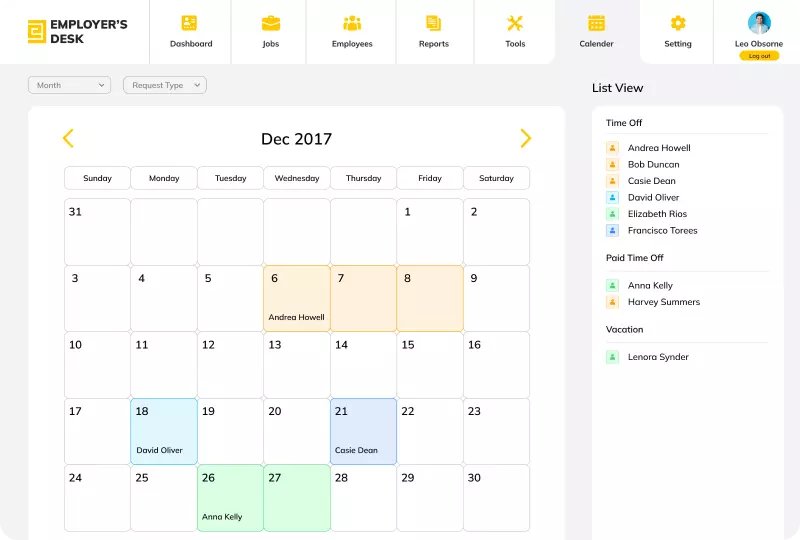Go to the previous month arrow
800x540 pixels.
[68, 139]
